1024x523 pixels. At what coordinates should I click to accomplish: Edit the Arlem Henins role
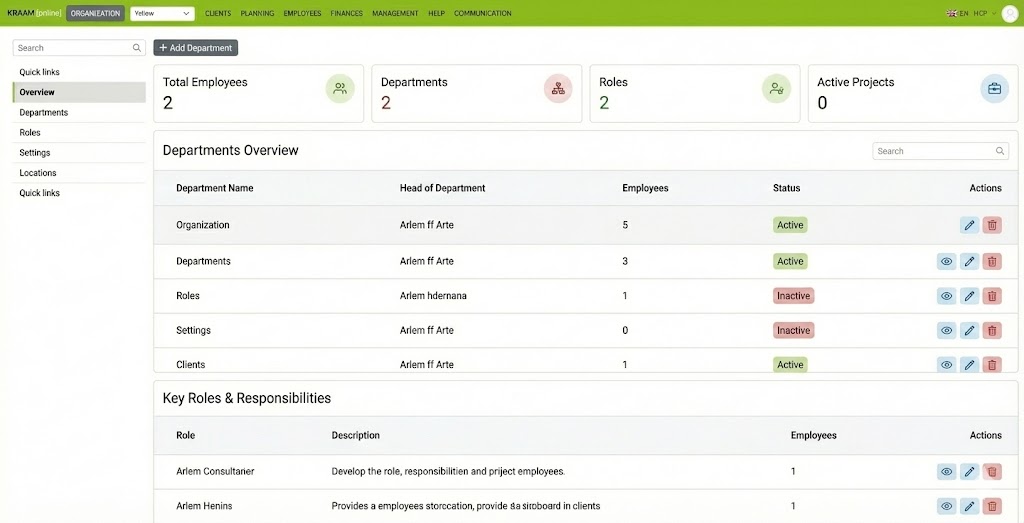(x=969, y=506)
